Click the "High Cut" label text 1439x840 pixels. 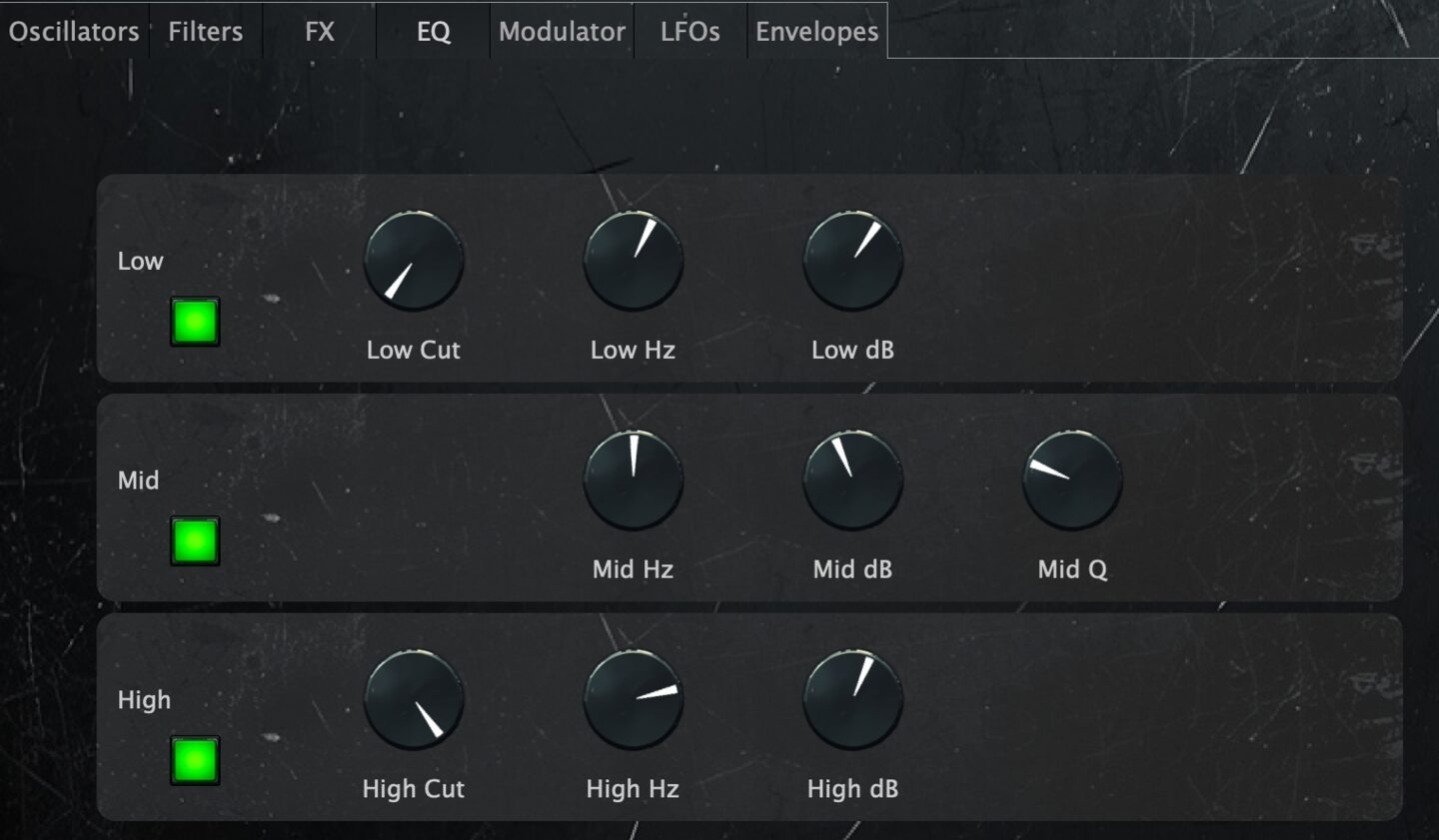[x=414, y=789]
